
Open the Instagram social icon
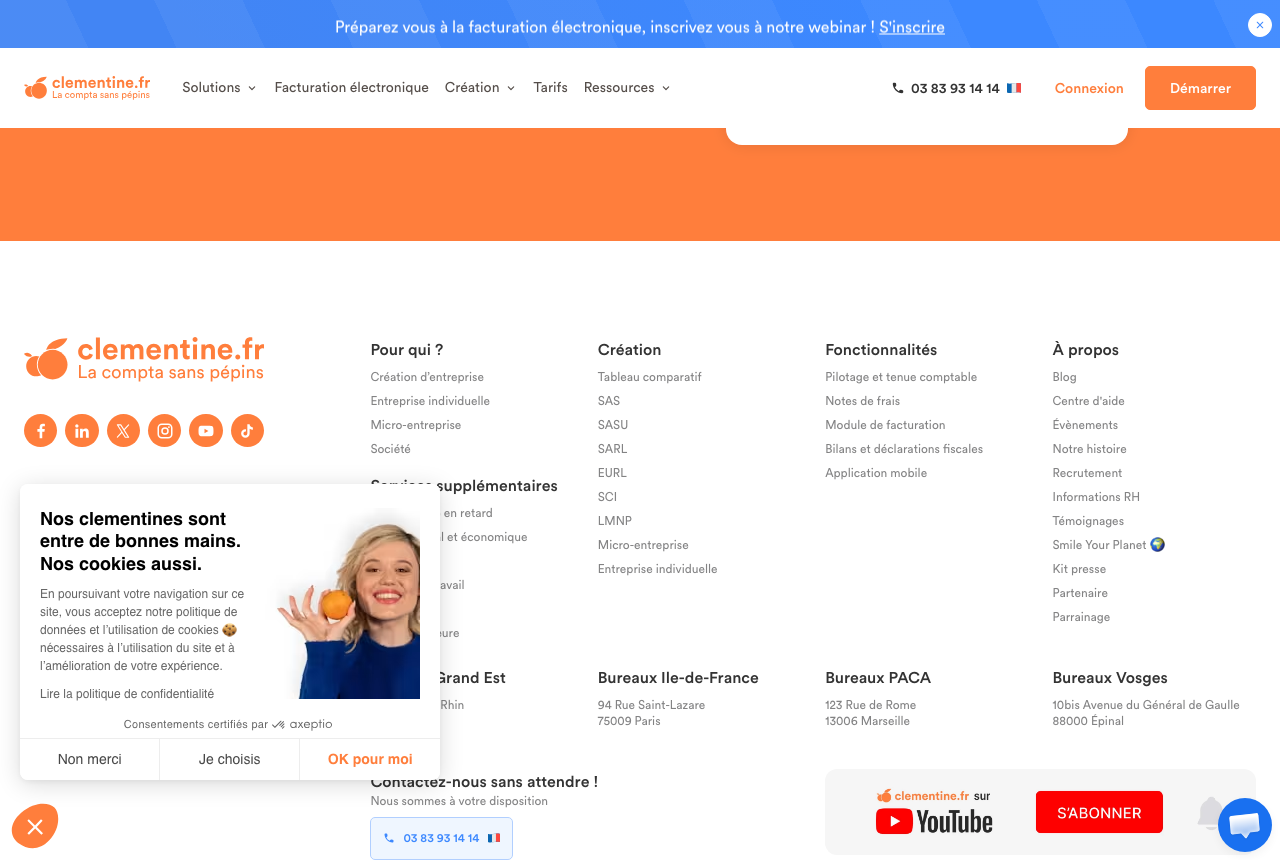click(x=165, y=431)
